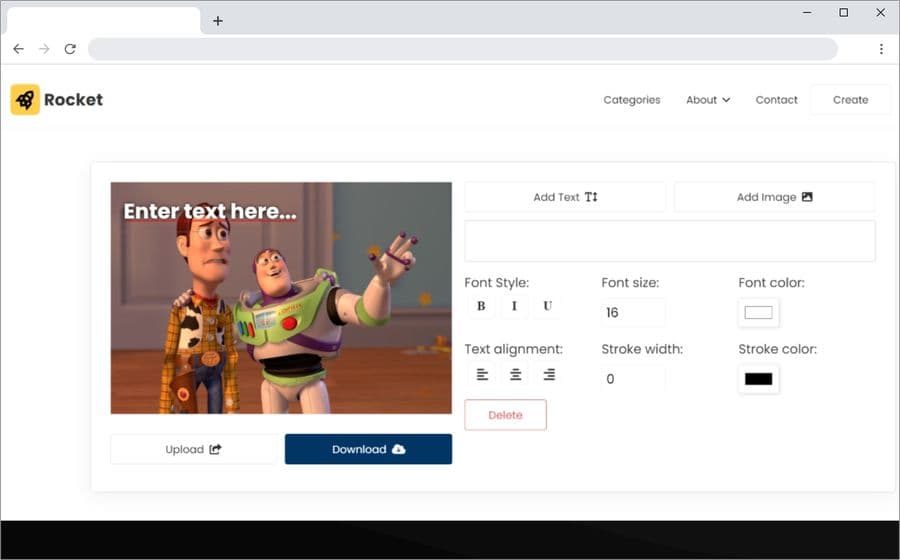The width and height of the screenshot is (900, 560).
Task: Click the Add Image button
Action: [774, 197]
